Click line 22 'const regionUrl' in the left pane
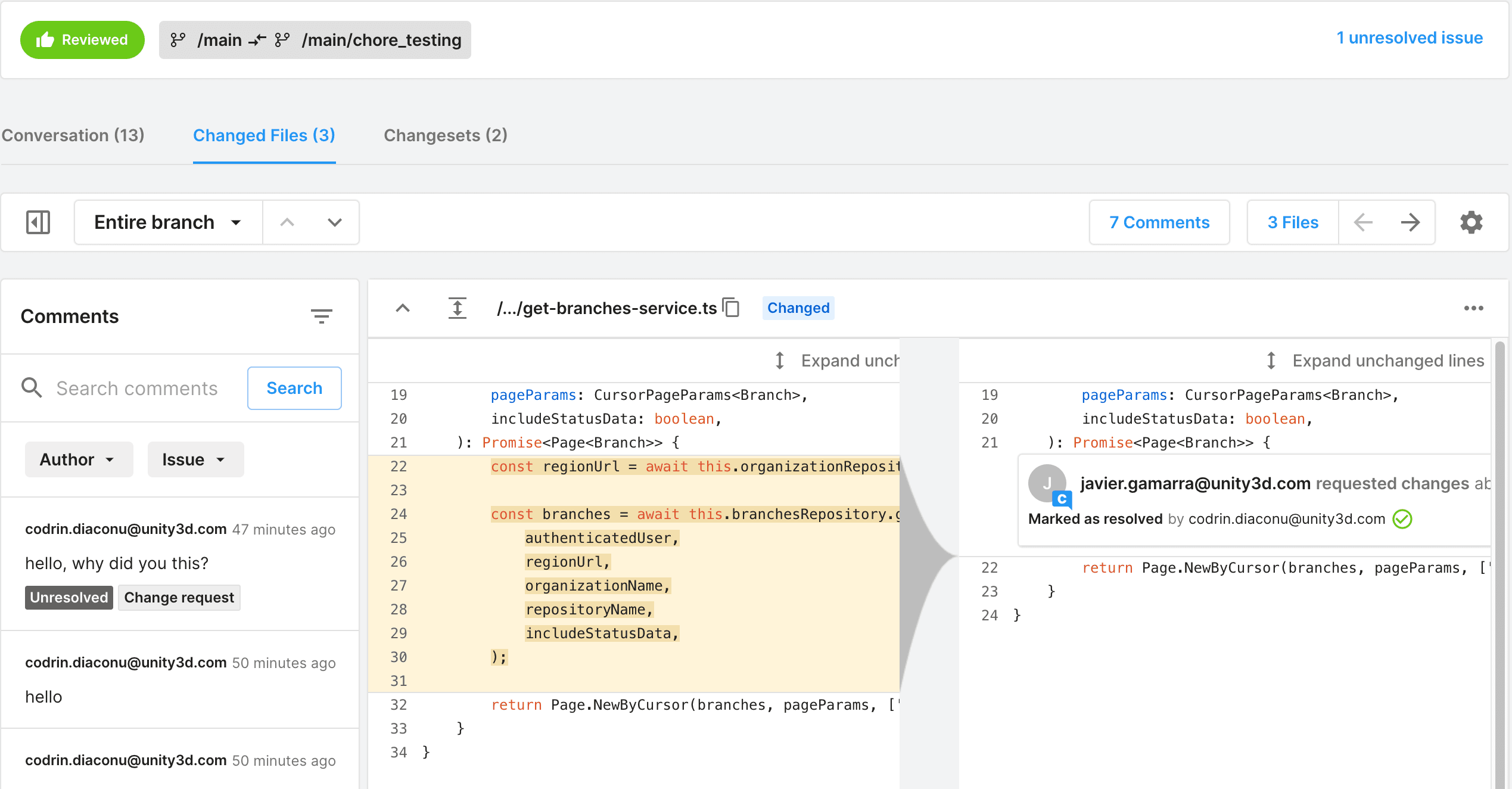Screen dimensions: 1512x789 point(634,467)
